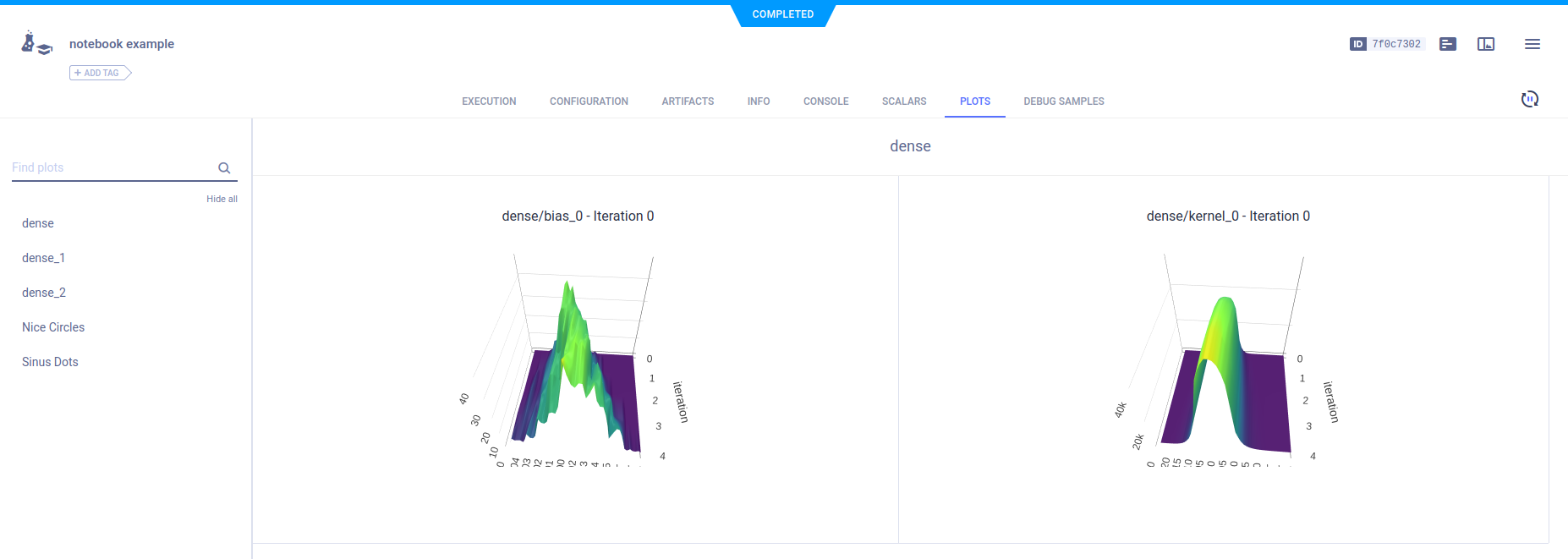
Task: Switch to the Scalars tab
Action: point(903,101)
